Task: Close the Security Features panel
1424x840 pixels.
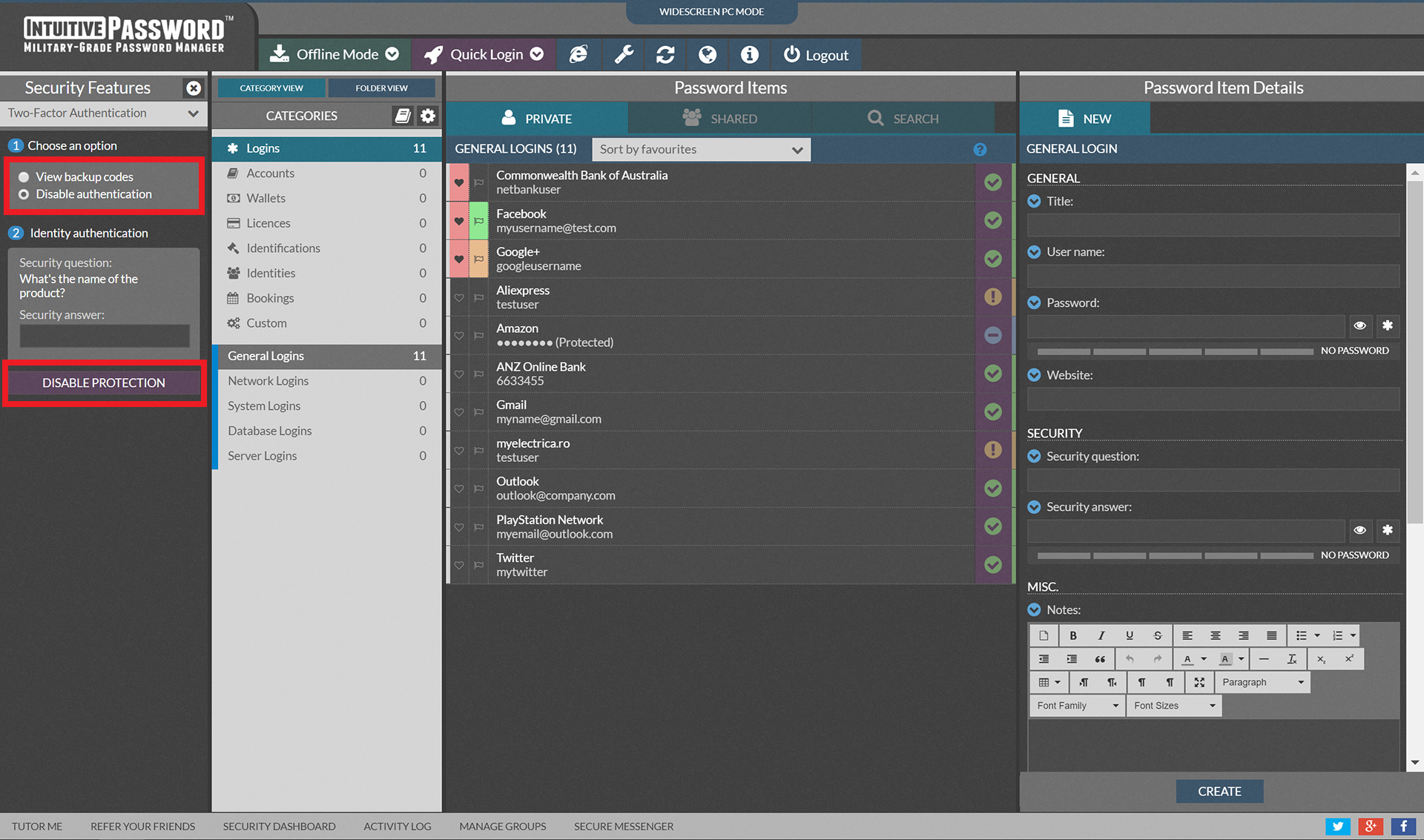Action: click(194, 88)
